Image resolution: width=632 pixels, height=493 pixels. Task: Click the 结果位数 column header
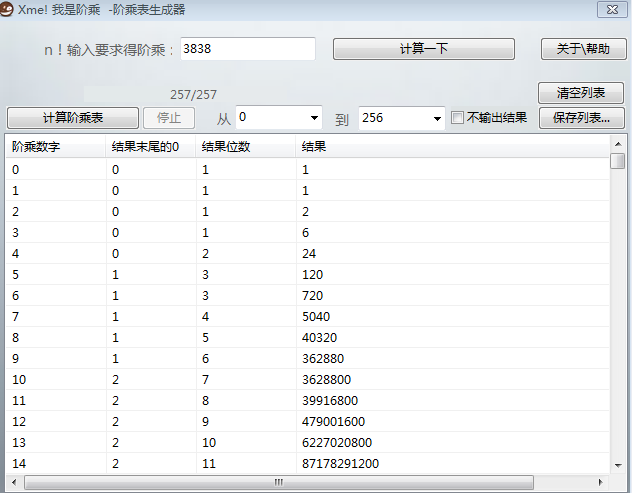pos(246,146)
